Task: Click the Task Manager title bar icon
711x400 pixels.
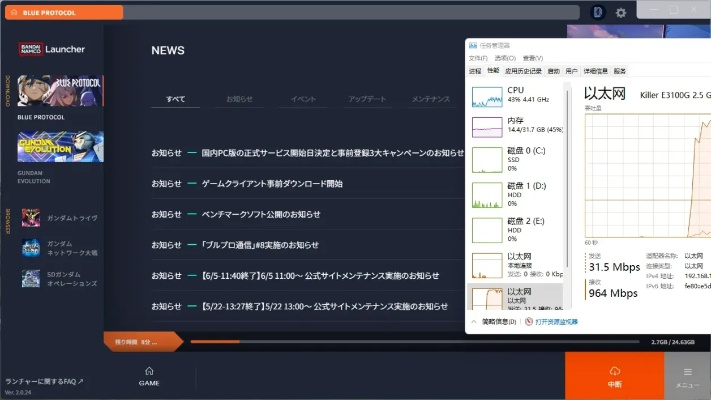Action: coord(473,45)
